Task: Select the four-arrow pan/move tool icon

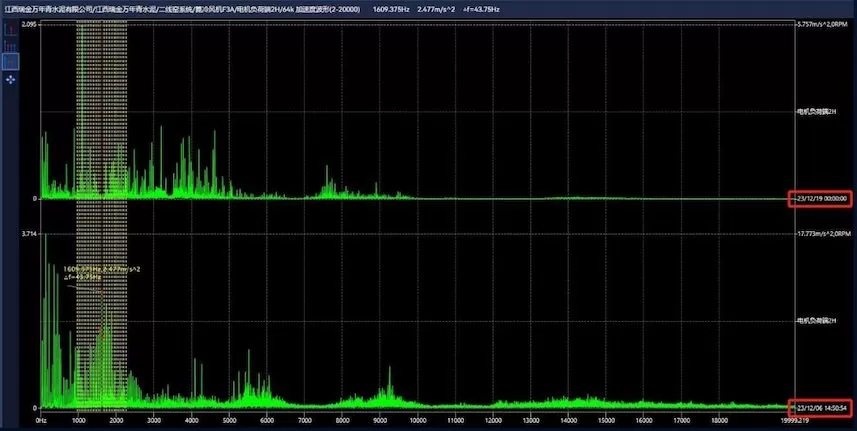Action: tap(11, 77)
